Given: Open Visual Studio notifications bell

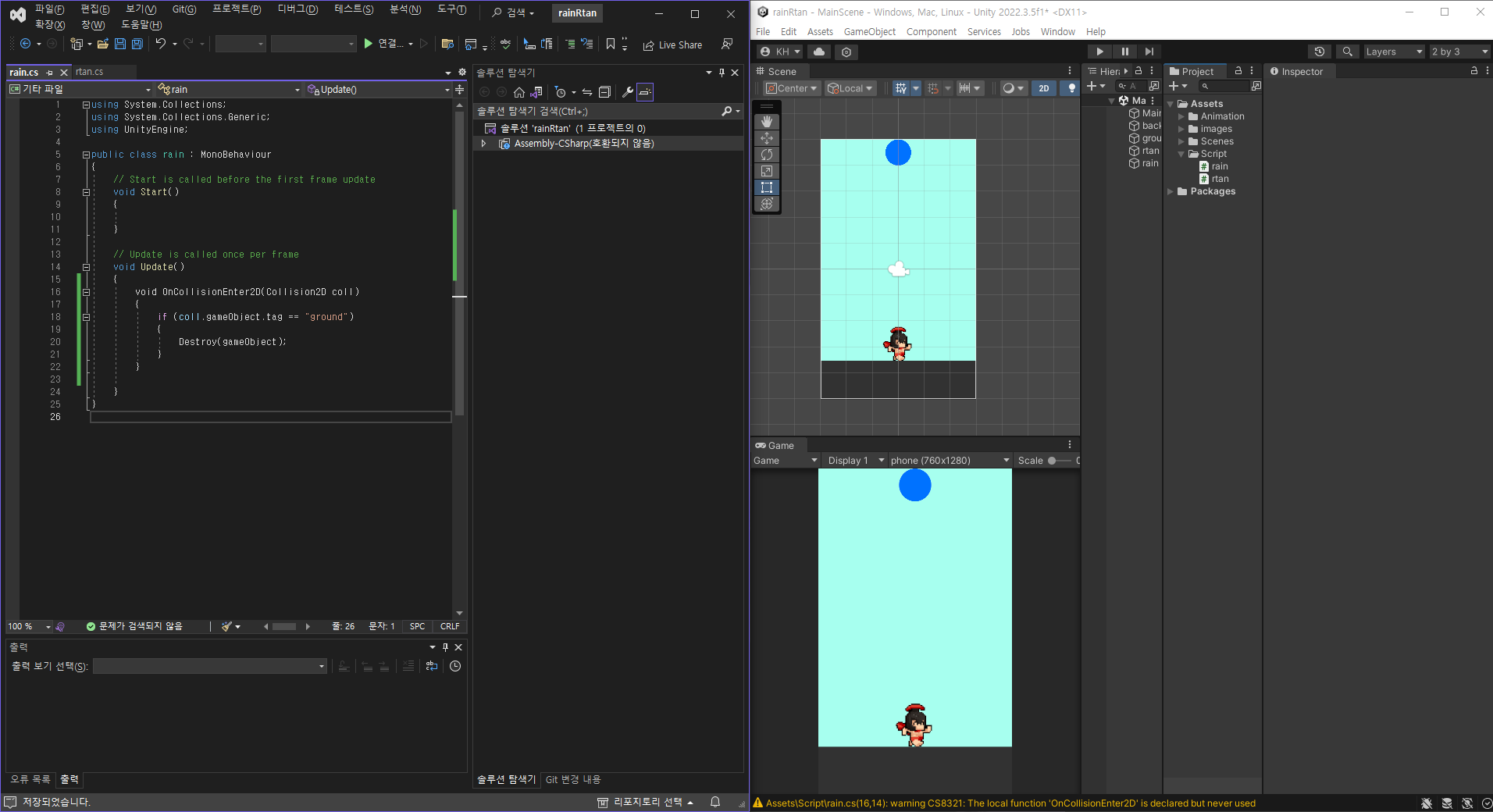Looking at the screenshot, I should (x=715, y=802).
